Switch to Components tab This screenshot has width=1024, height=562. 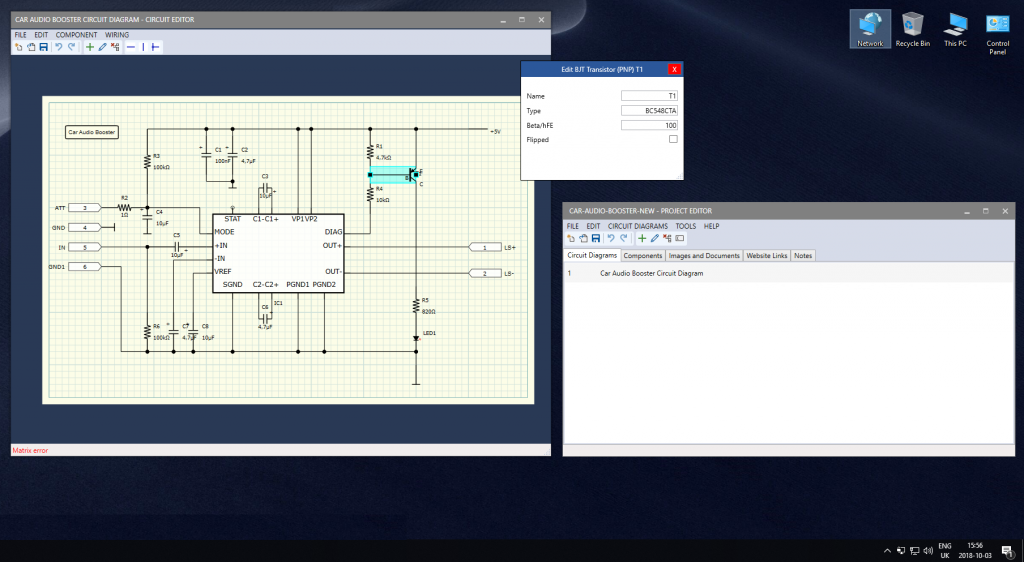pos(643,255)
